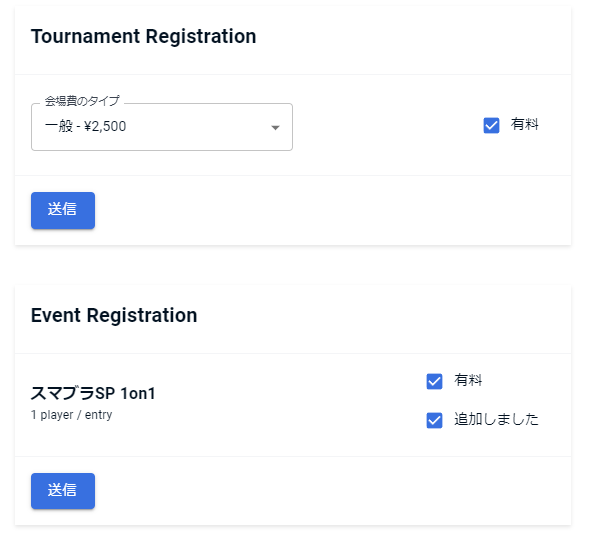Click empty area between venue dropdown and 有料

coord(385,126)
